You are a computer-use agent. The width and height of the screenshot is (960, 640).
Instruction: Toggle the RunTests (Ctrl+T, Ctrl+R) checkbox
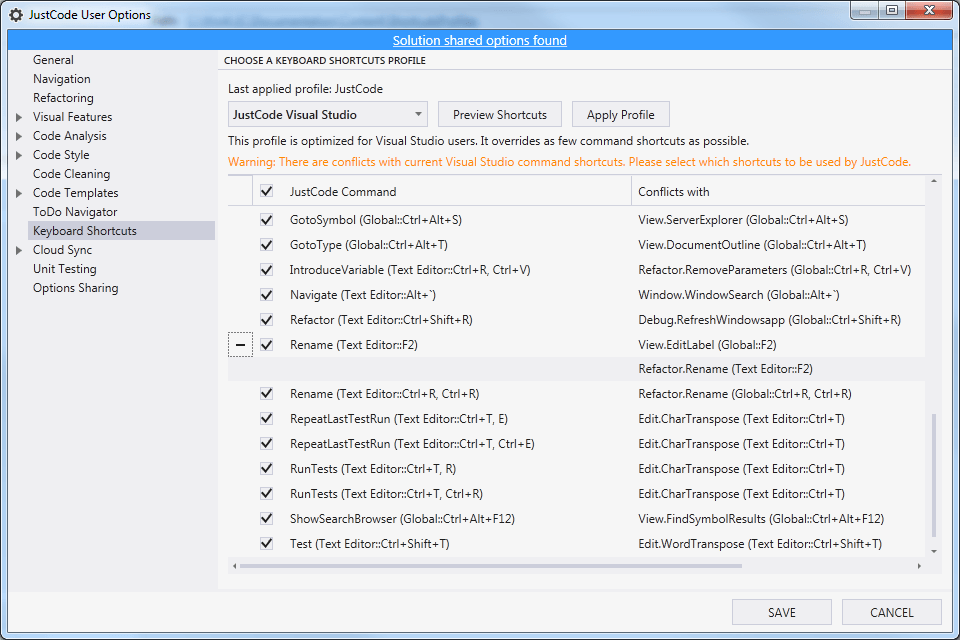click(x=266, y=494)
